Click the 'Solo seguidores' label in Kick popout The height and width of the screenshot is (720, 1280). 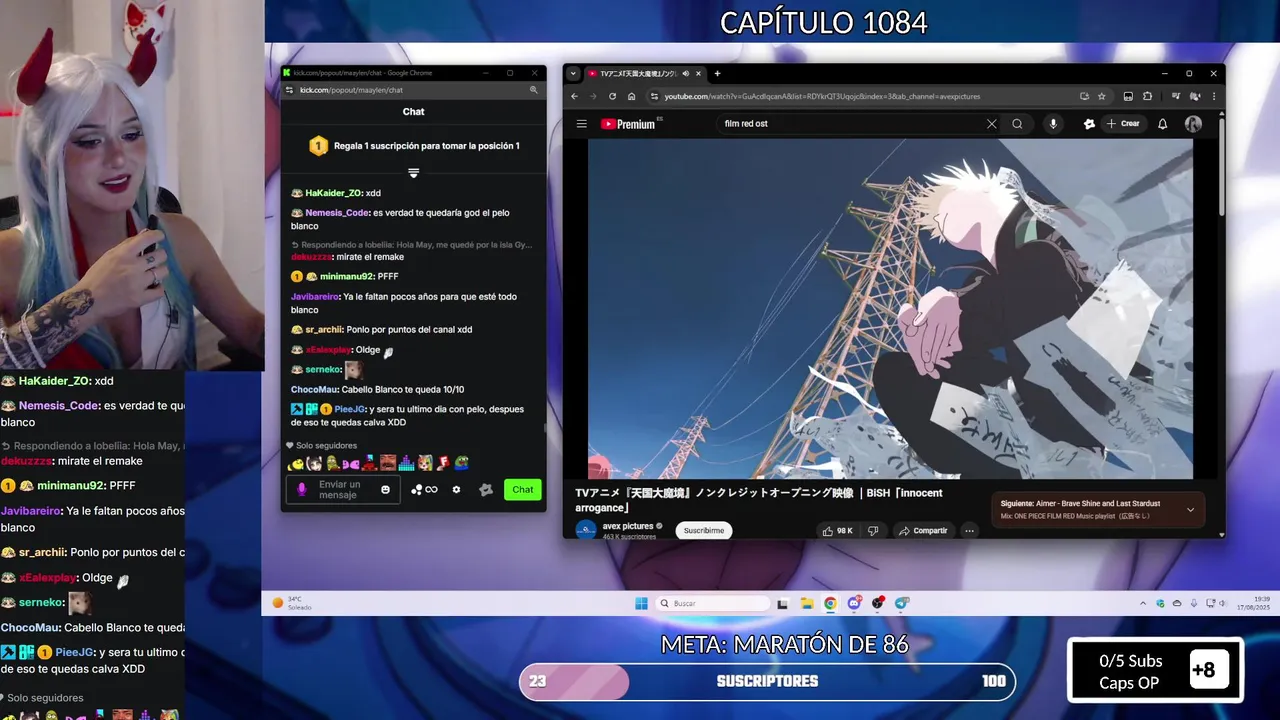[326, 446]
